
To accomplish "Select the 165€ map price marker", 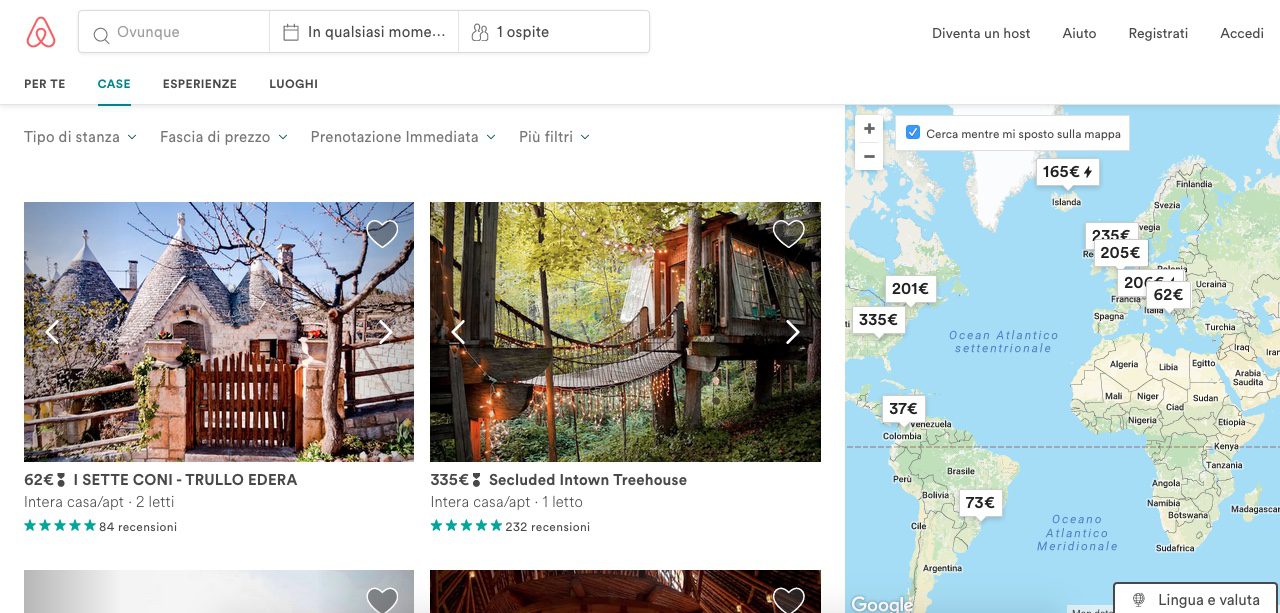I will point(1067,173).
